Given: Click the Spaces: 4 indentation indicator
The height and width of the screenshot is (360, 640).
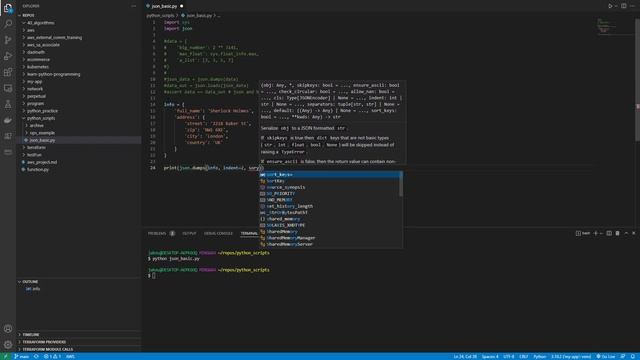Looking at the screenshot, I should (490, 356).
